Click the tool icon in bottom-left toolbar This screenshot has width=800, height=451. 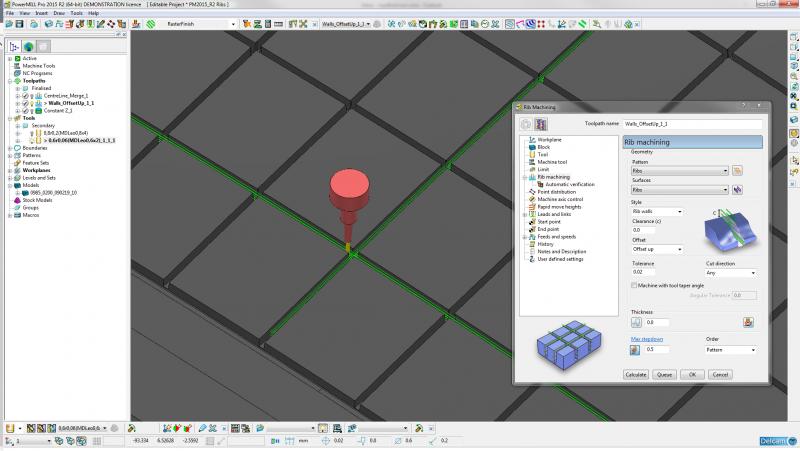click(10, 428)
